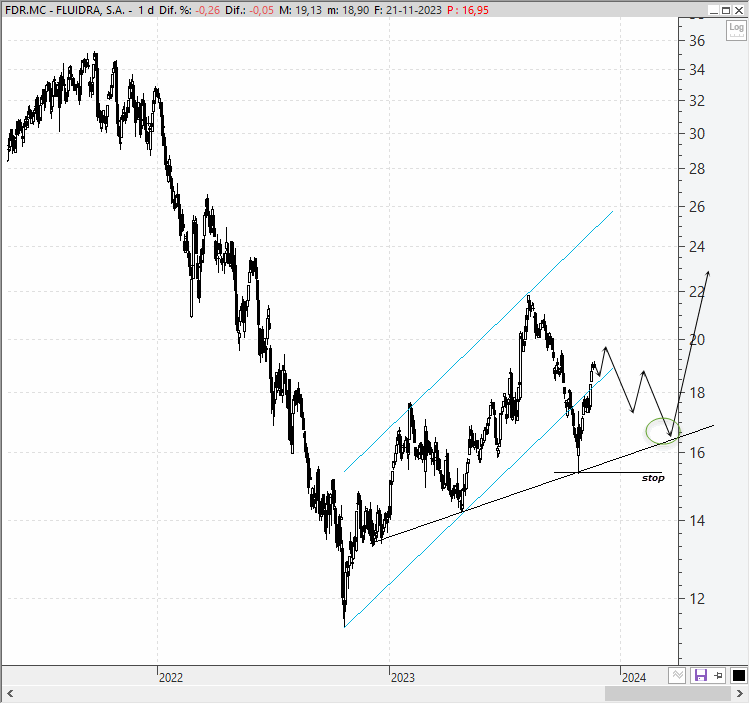Click the horizontal scrollbar thumb
Screen dimensions: 750x704
click(x=668, y=693)
